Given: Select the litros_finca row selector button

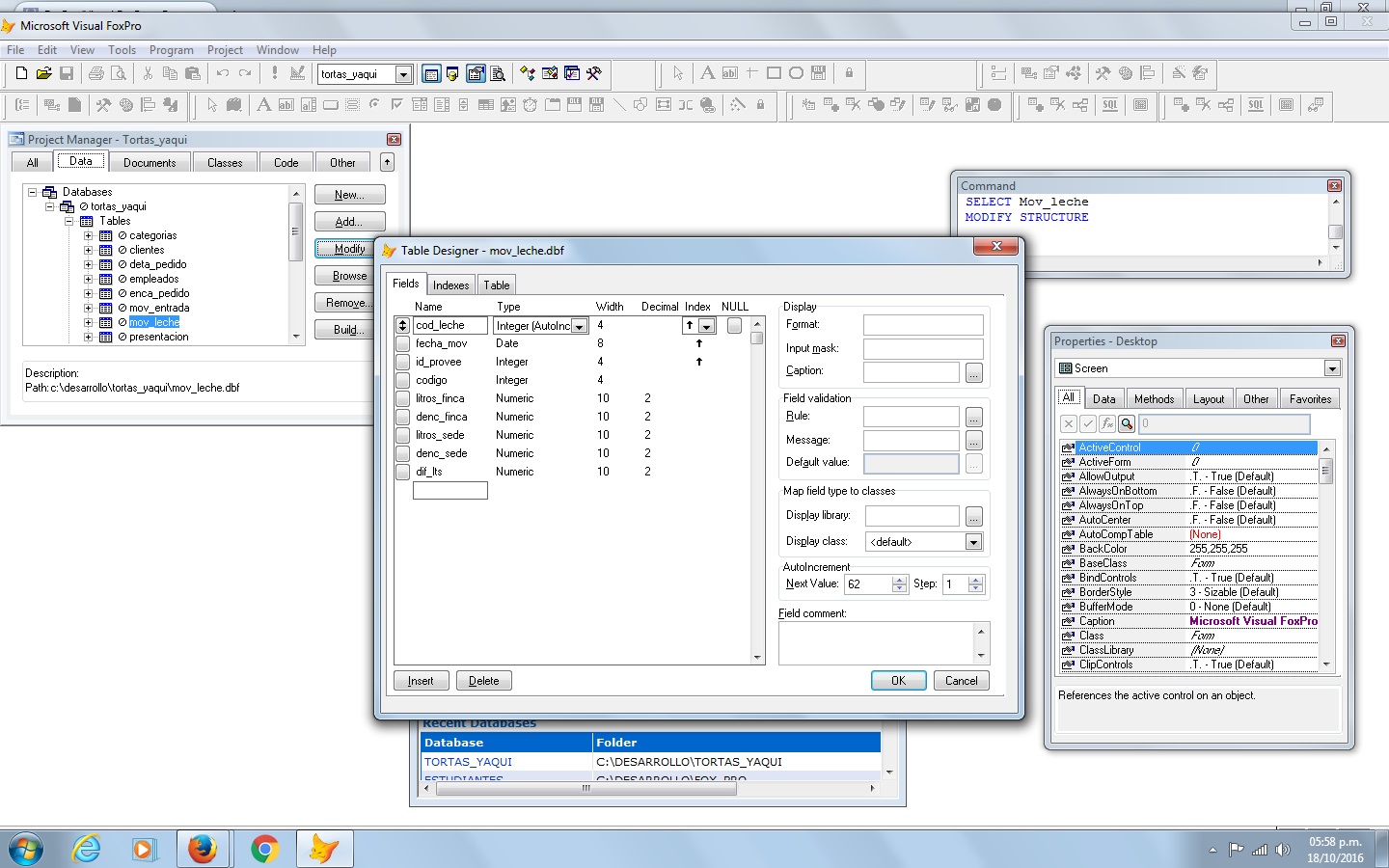Looking at the screenshot, I should [x=402, y=399].
